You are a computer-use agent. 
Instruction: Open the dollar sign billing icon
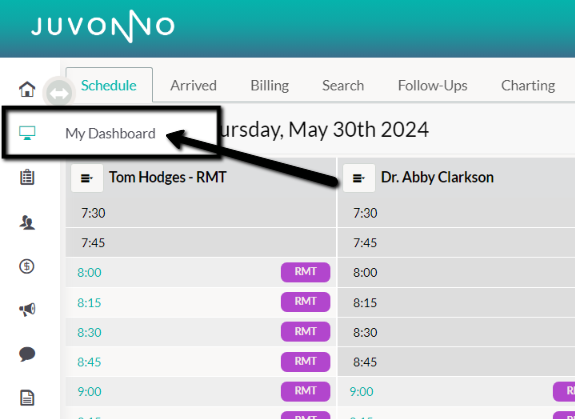pyautogui.click(x=27, y=266)
